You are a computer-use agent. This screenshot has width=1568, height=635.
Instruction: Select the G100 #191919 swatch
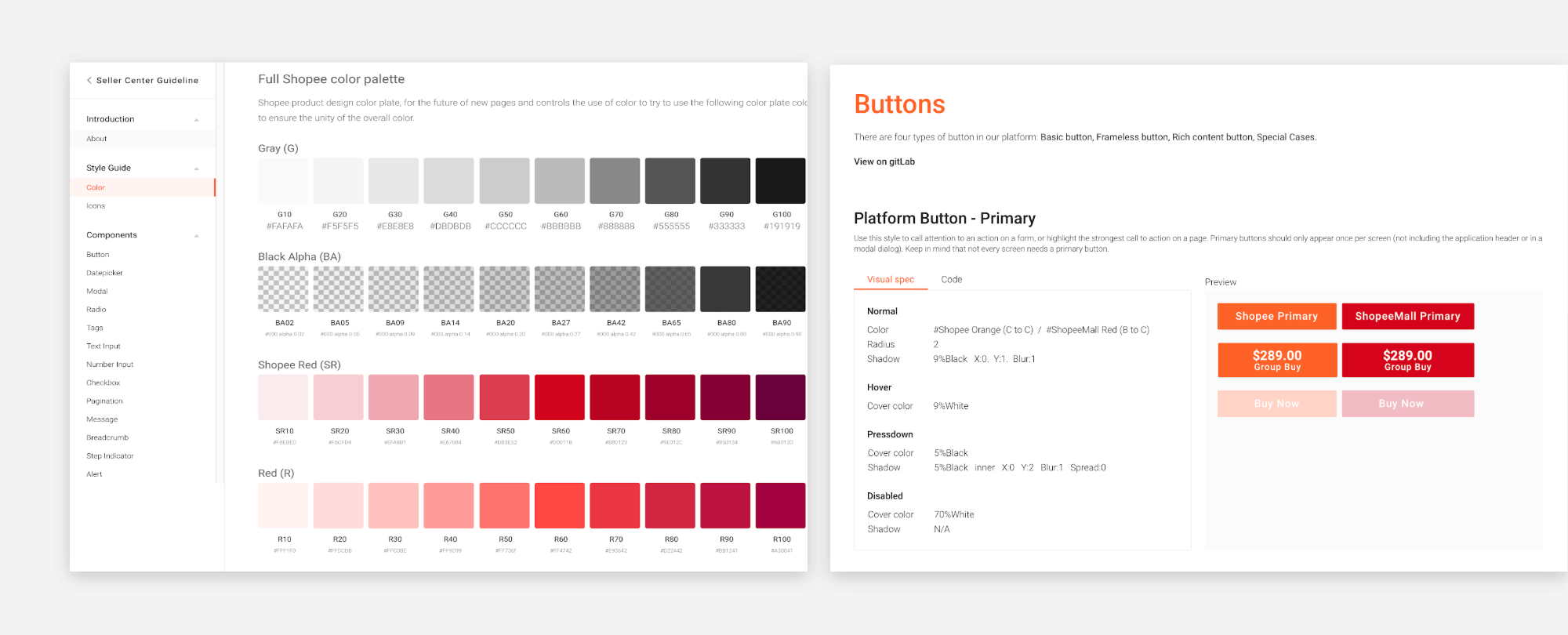point(780,181)
